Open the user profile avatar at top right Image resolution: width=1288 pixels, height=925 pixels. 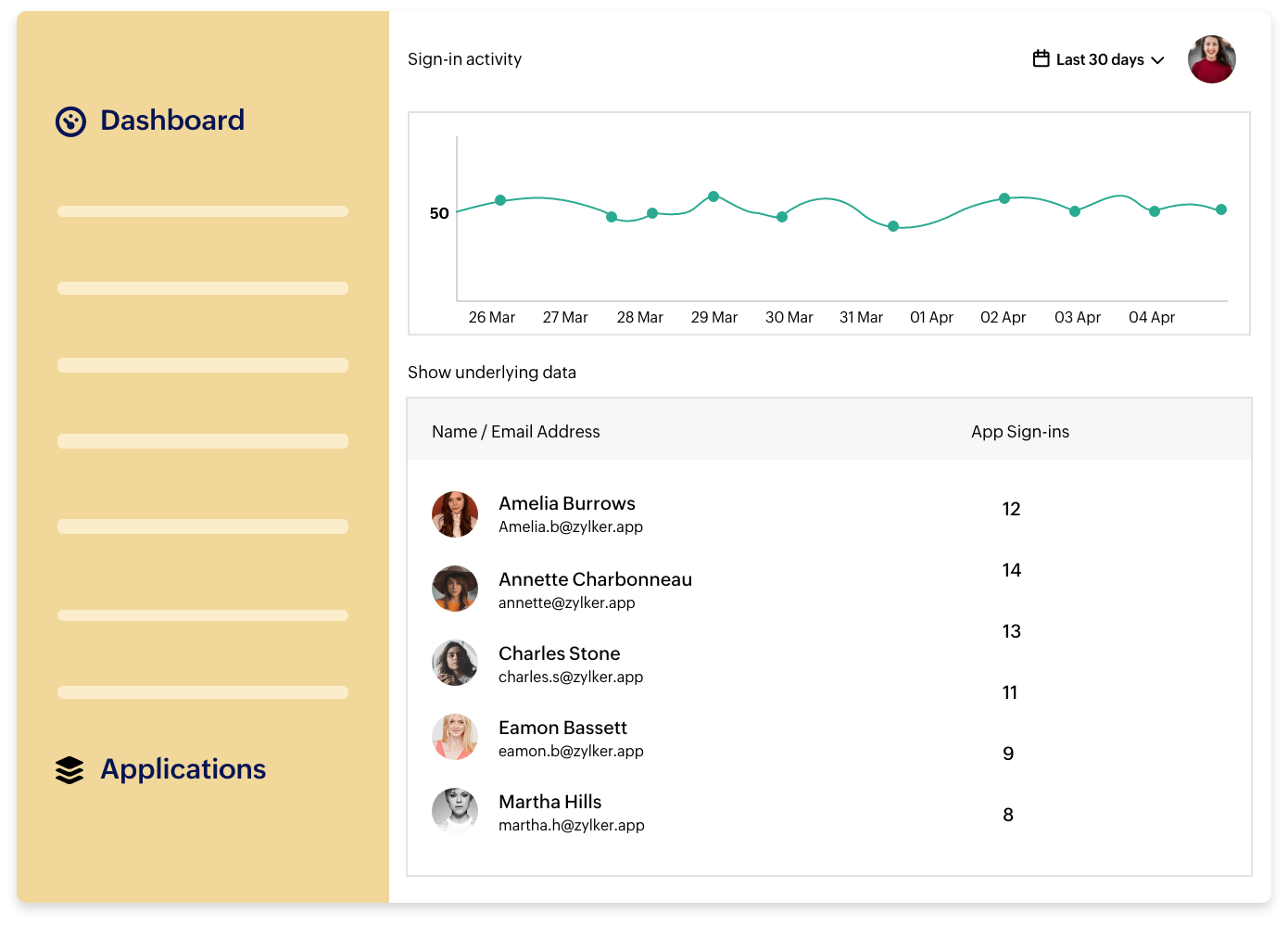point(1211,59)
